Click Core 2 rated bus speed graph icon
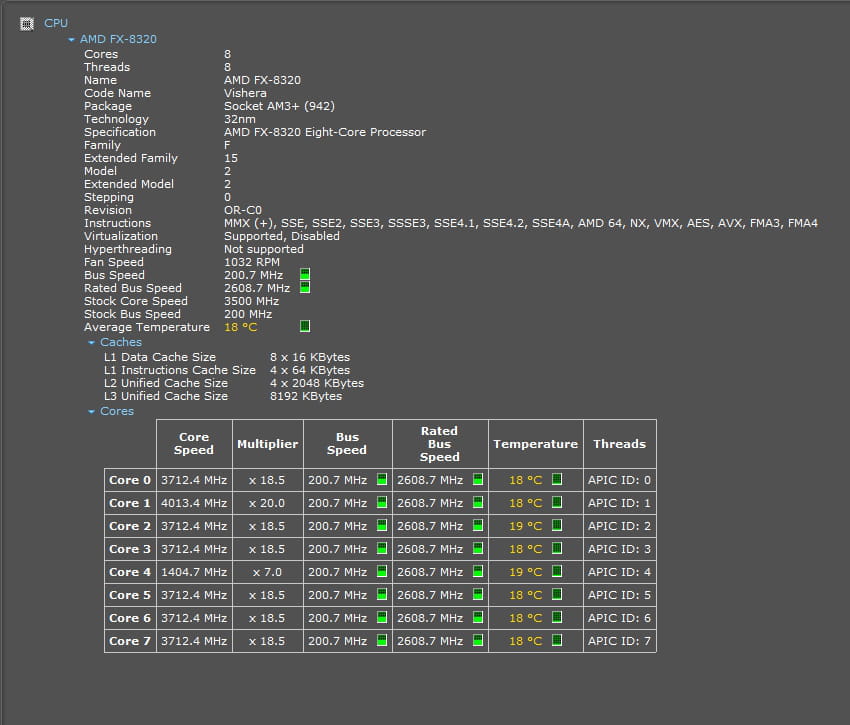 [478, 525]
